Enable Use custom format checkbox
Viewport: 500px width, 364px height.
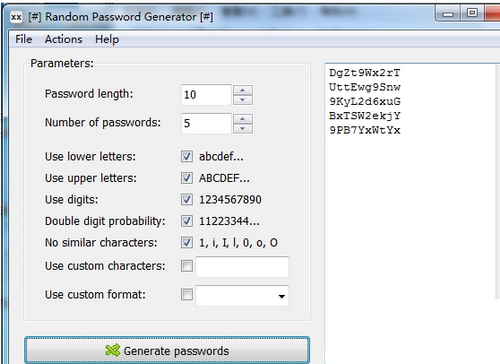[187, 295]
